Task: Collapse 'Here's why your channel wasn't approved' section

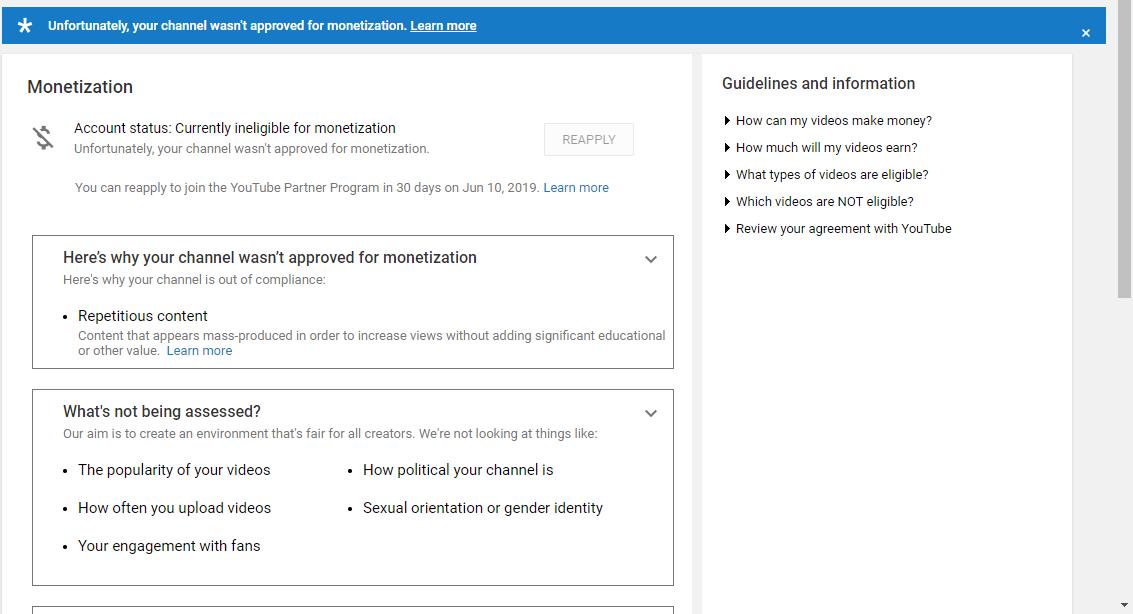Action: click(x=650, y=259)
